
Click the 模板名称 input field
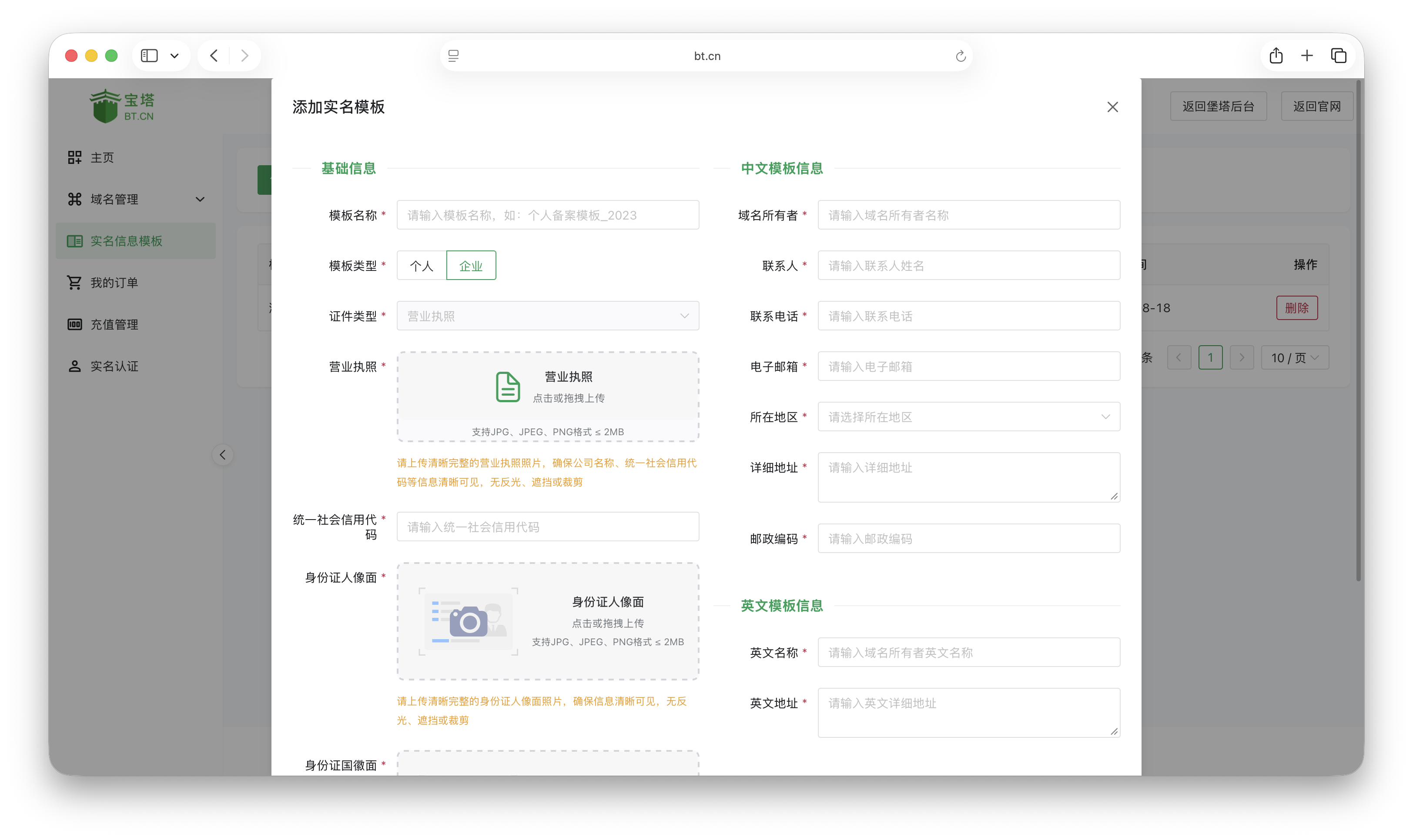pos(547,214)
